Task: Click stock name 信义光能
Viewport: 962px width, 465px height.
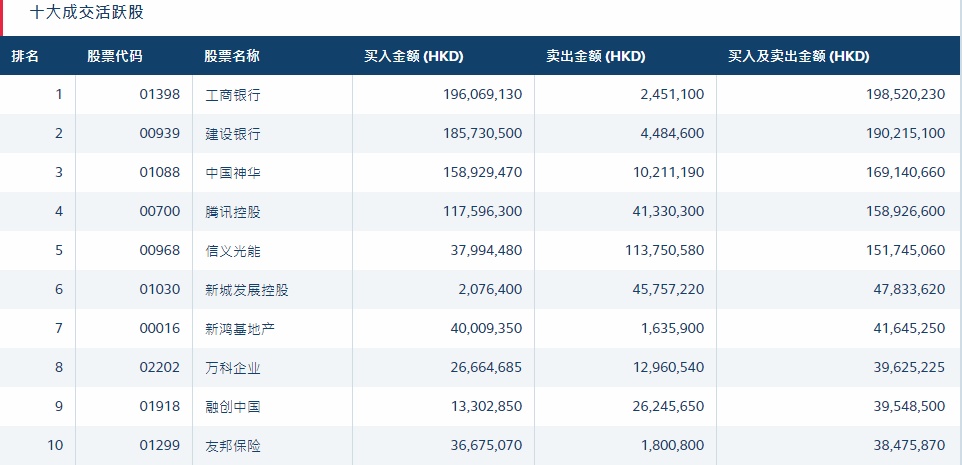Action: [x=233, y=250]
